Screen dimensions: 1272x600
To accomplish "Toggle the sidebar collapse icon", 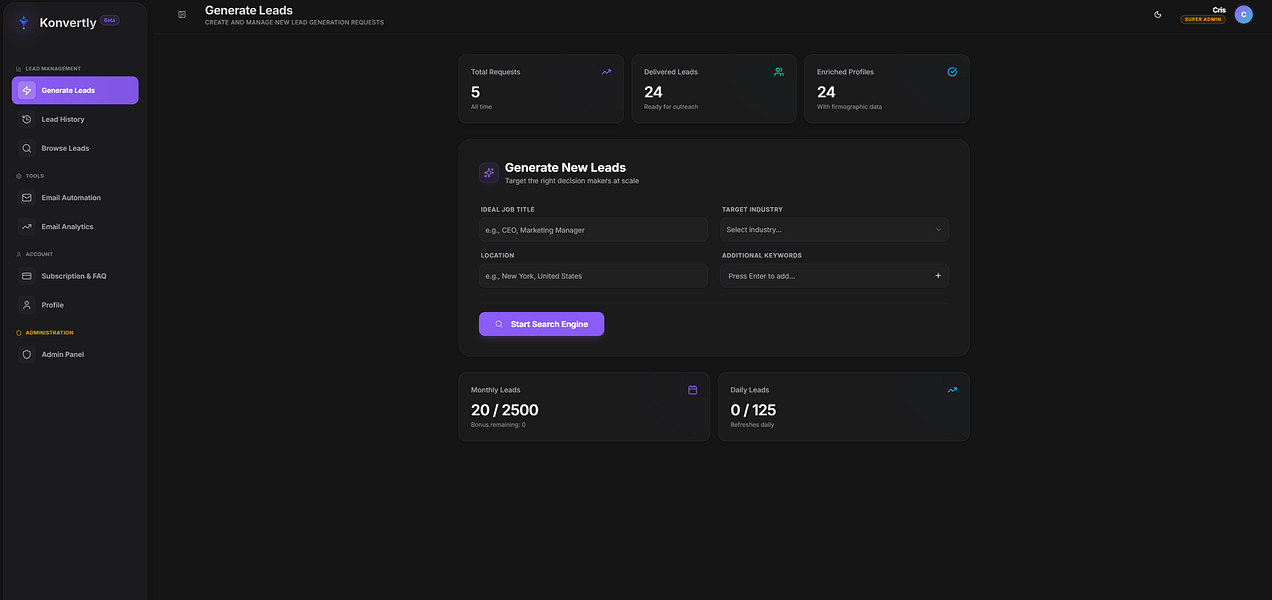I will coord(182,14).
